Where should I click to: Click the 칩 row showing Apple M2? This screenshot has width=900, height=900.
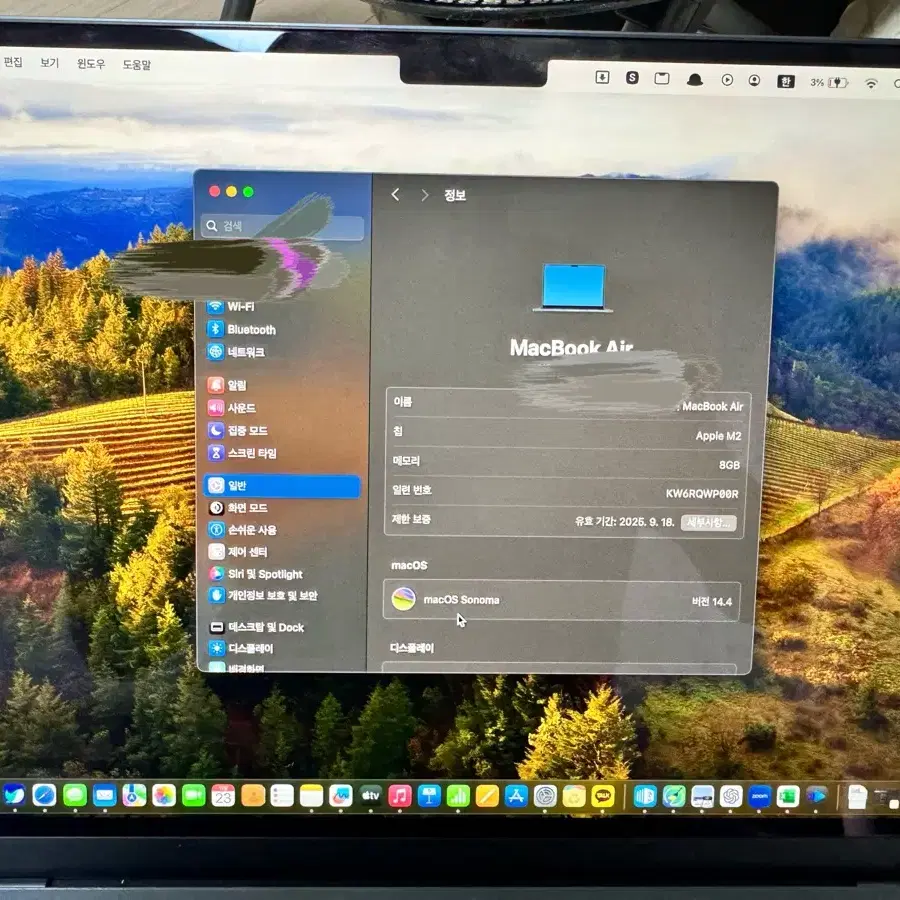567,434
